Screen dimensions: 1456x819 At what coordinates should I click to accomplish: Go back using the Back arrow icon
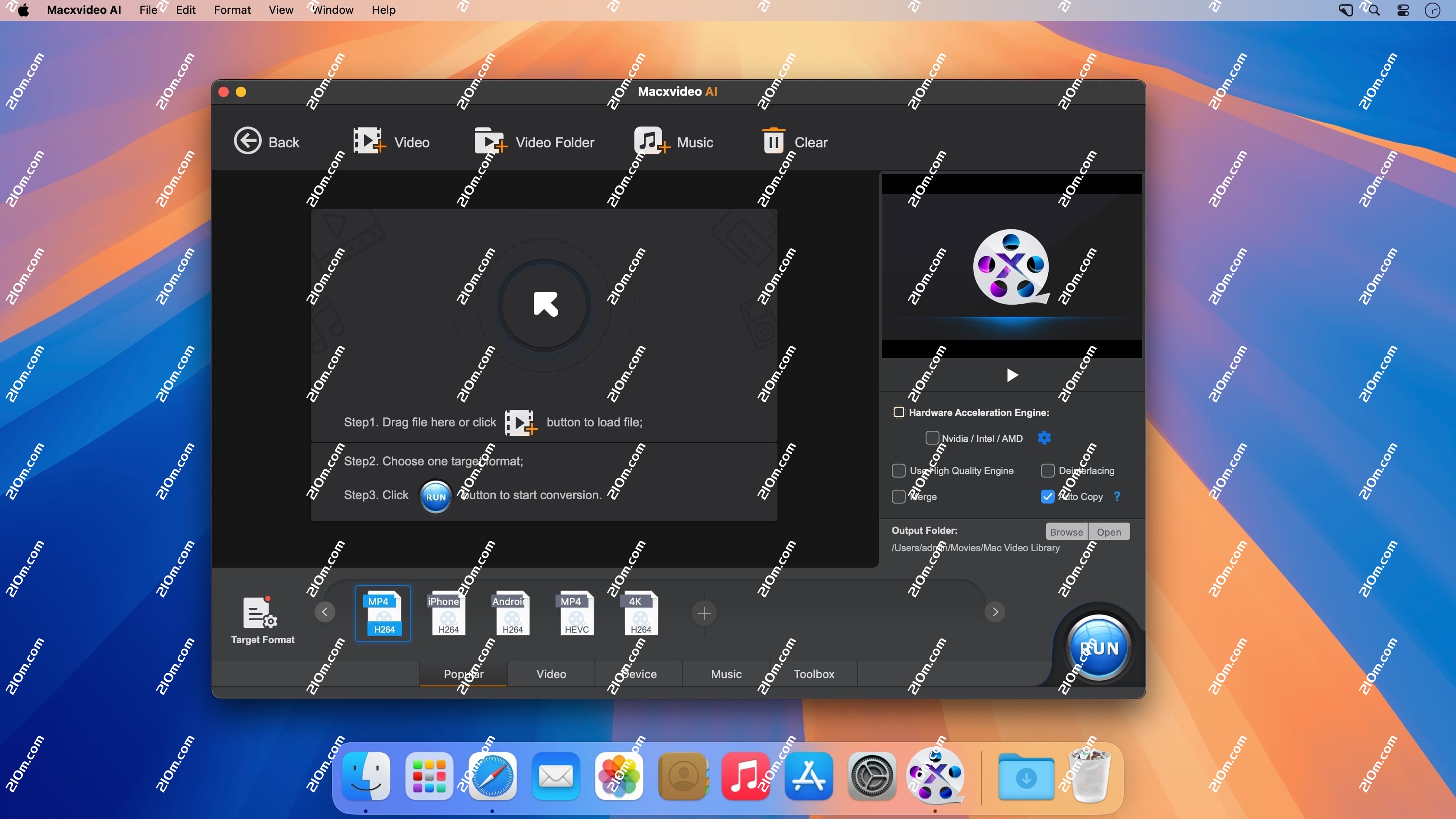tap(247, 141)
